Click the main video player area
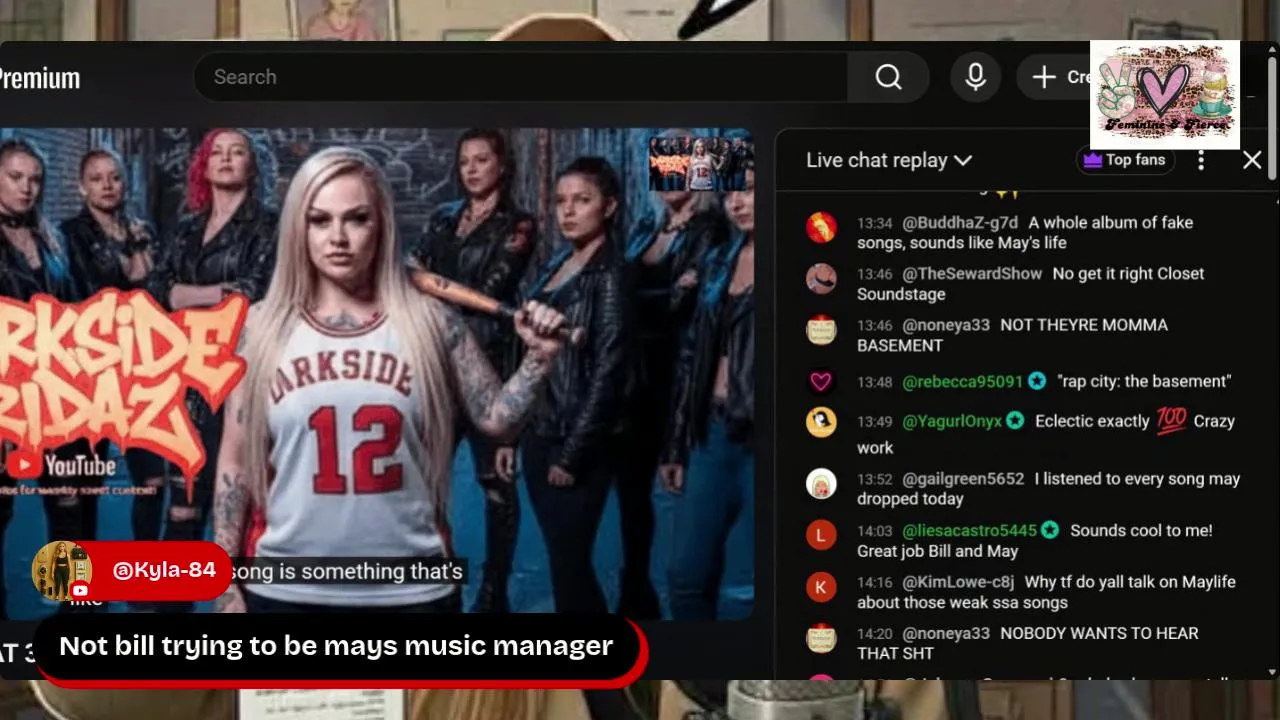 point(376,374)
